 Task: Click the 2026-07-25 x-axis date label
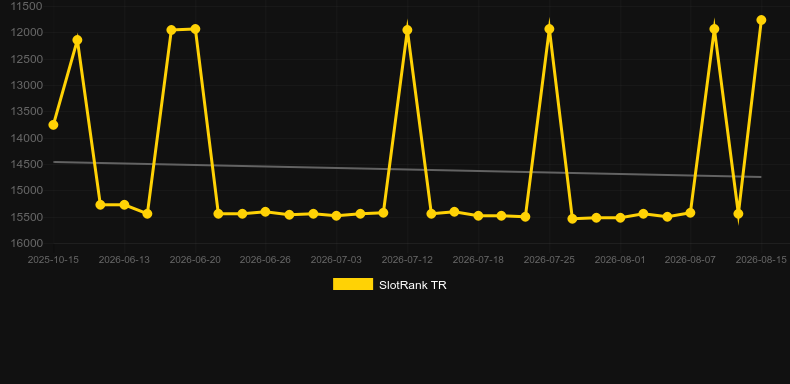[549, 260]
